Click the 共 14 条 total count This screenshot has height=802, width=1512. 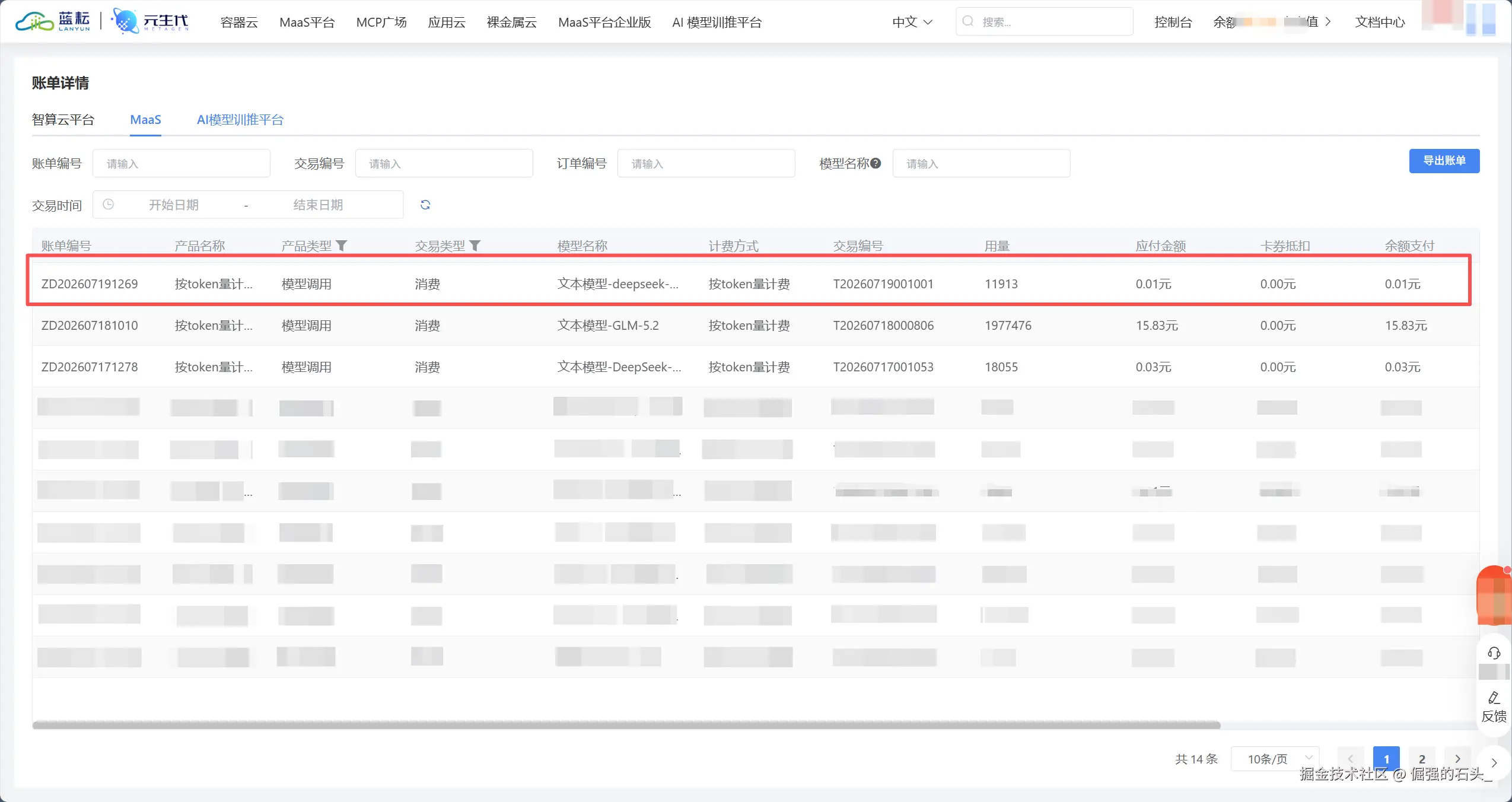pyautogui.click(x=1196, y=759)
